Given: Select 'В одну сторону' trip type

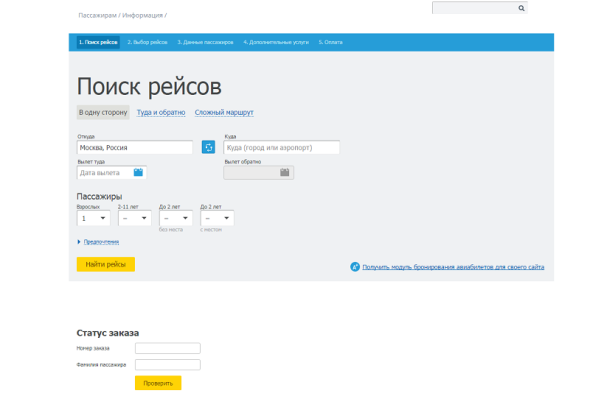Looking at the screenshot, I should [x=103, y=112].
